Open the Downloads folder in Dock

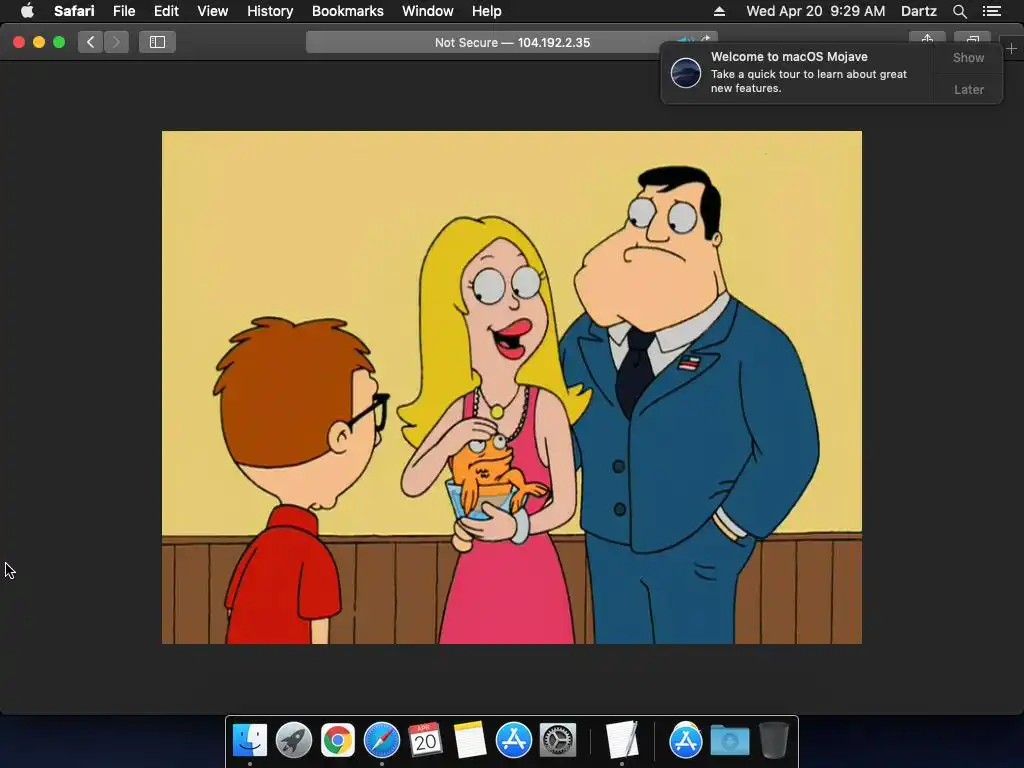pyautogui.click(x=729, y=741)
